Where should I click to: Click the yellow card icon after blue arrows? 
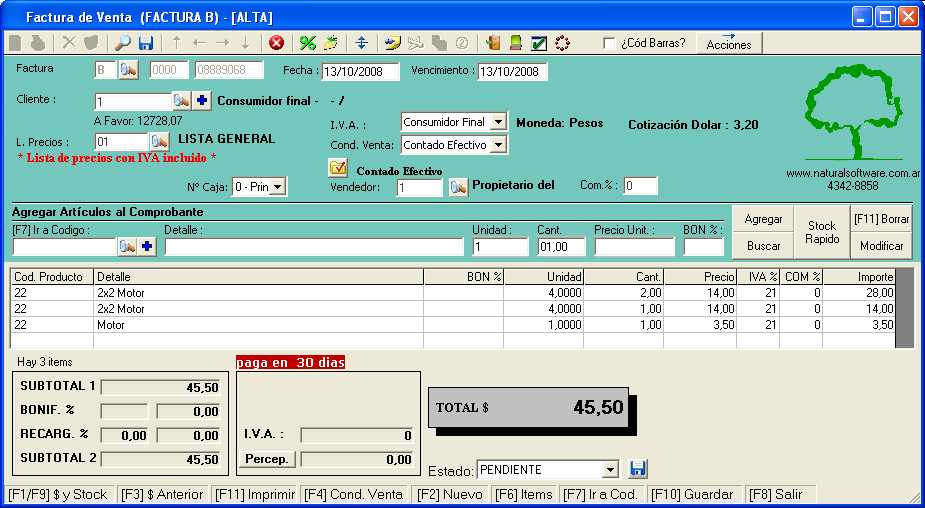point(392,42)
